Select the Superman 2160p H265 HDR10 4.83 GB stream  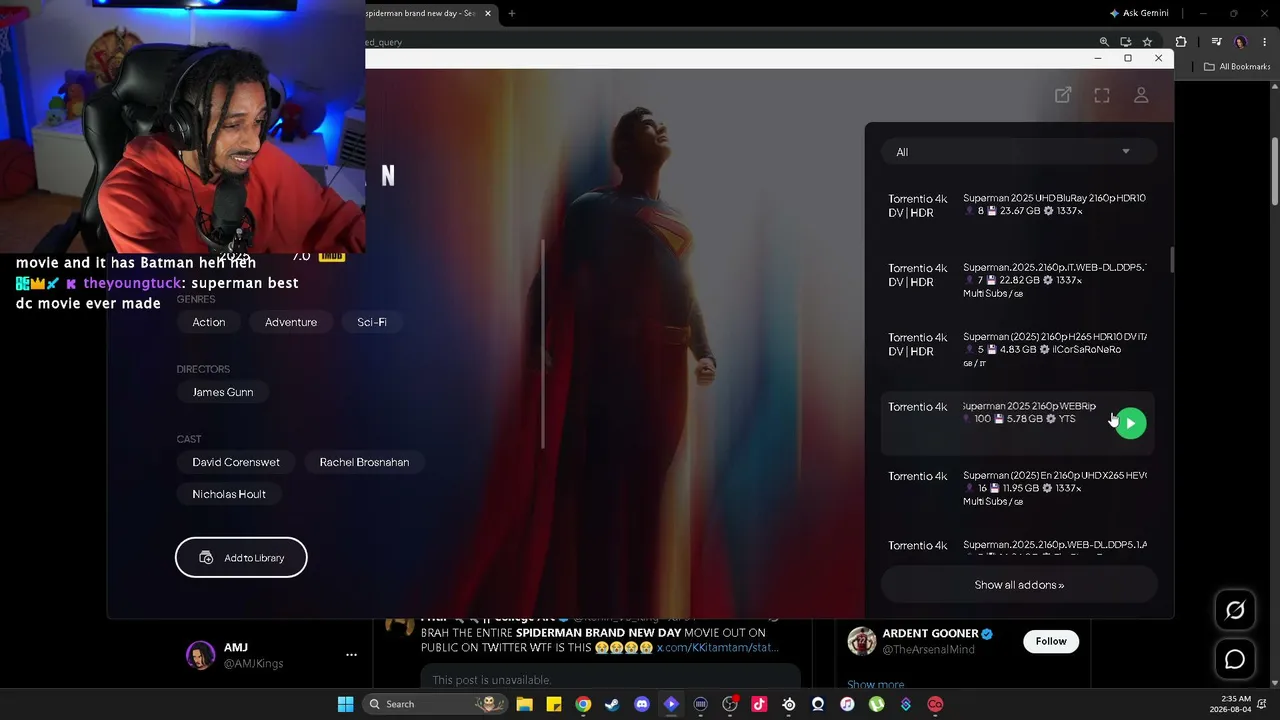(x=1017, y=350)
